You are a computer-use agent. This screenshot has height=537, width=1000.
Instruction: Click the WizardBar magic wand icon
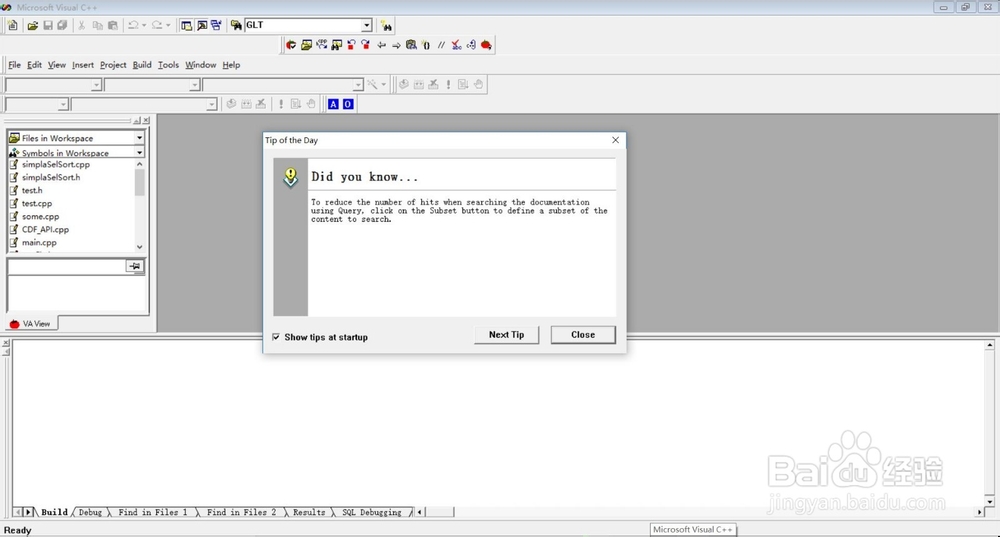(372, 84)
